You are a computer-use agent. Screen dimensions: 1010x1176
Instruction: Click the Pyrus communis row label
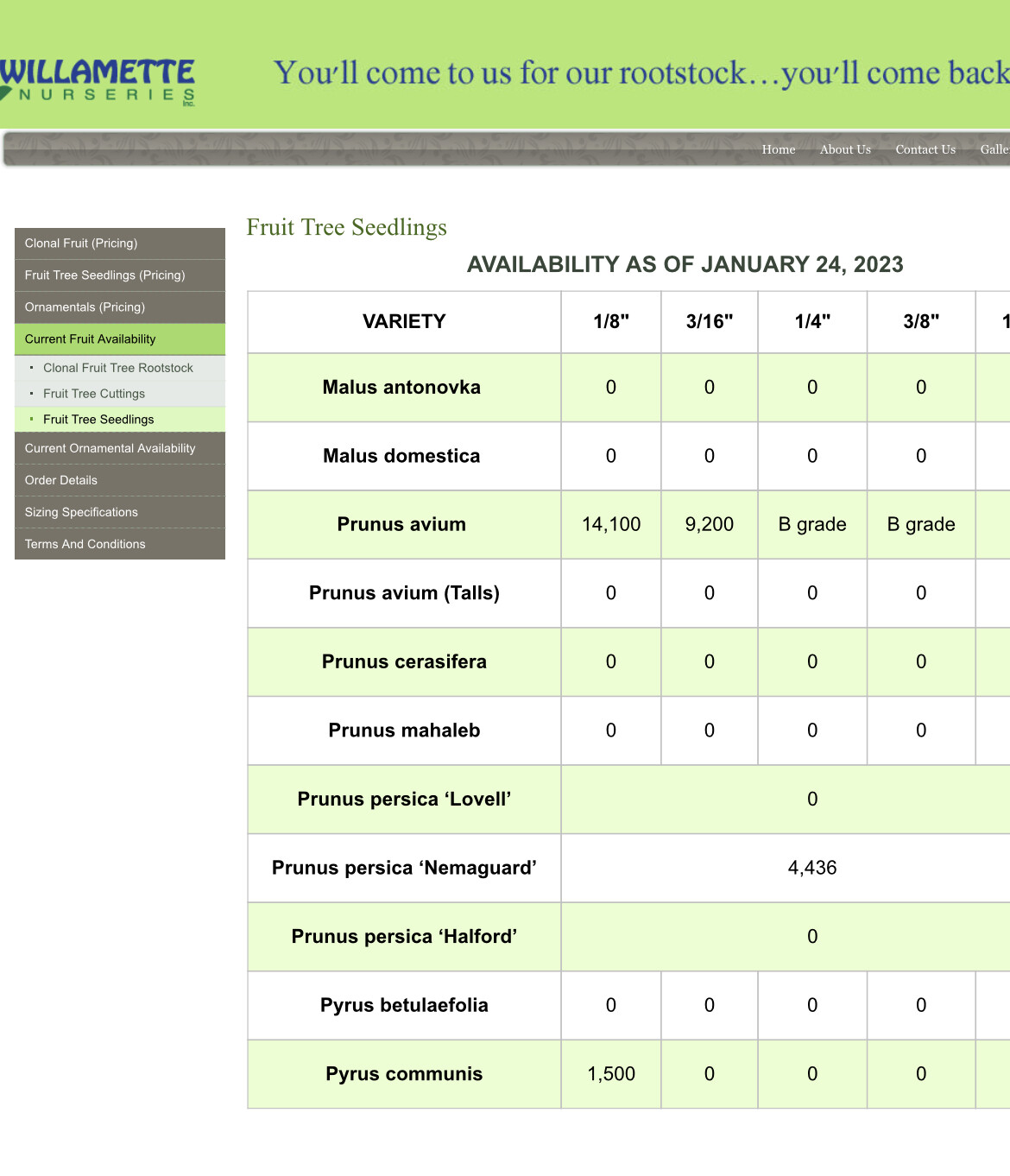[x=404, y=1074]
